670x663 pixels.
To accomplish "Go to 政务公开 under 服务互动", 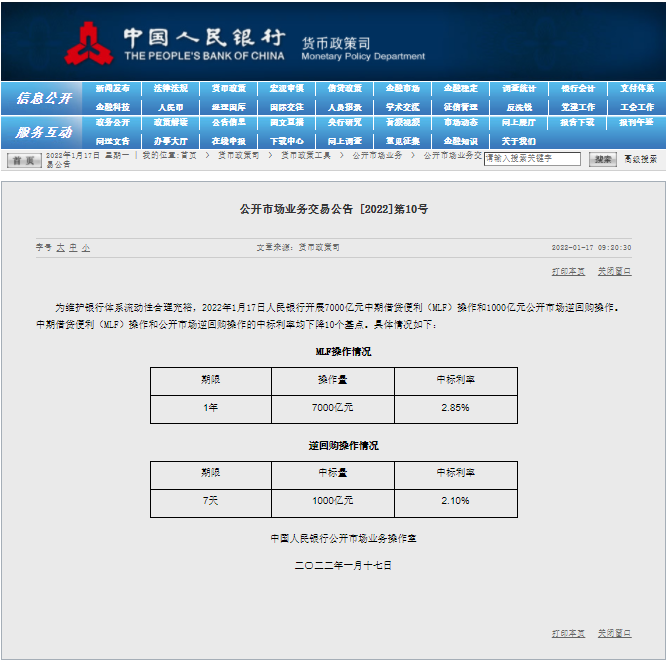I will tap(112, 123).
